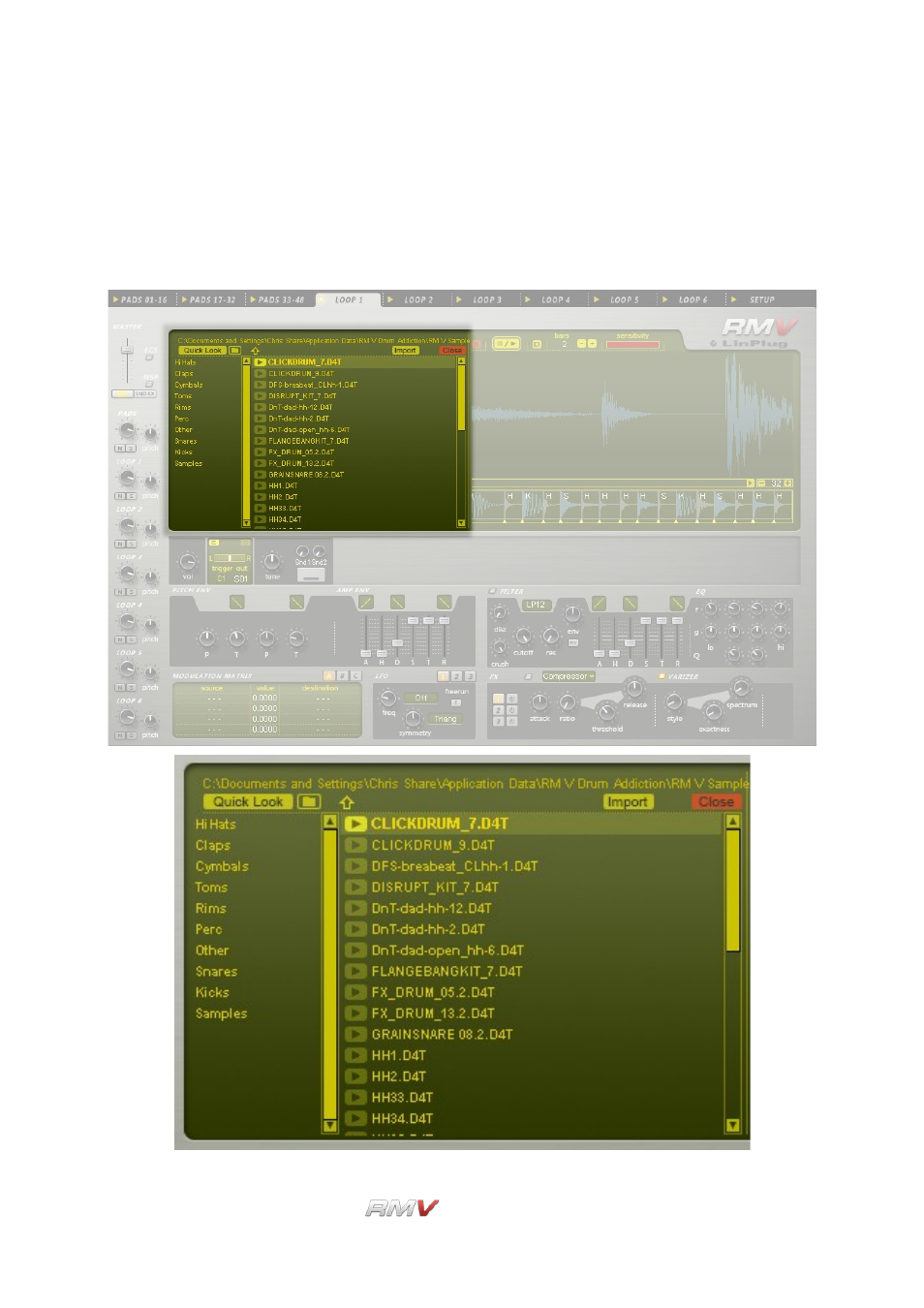Play HH1.D4T preview in enlarged browser
Image resolution: width=924 pixels, height=1308 pixels.
tap(355, 1055)
